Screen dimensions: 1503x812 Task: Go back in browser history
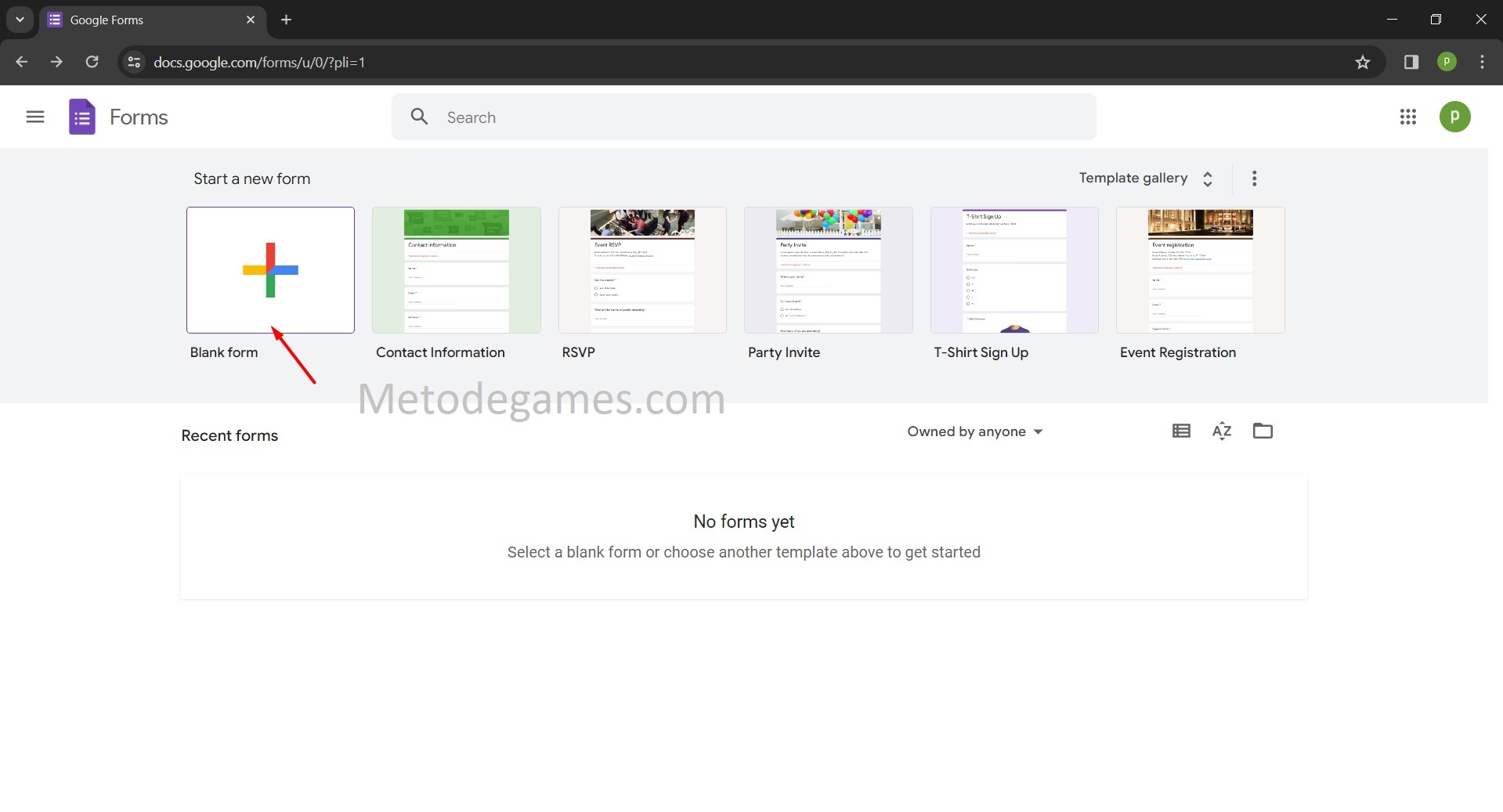(22, 62)
